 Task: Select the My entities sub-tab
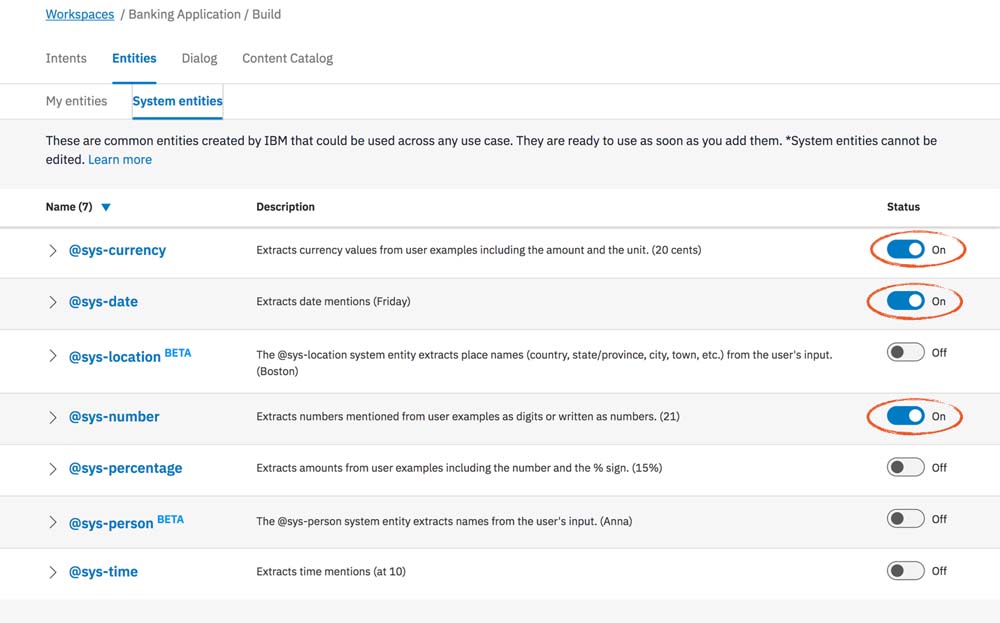tap(76, 101)
